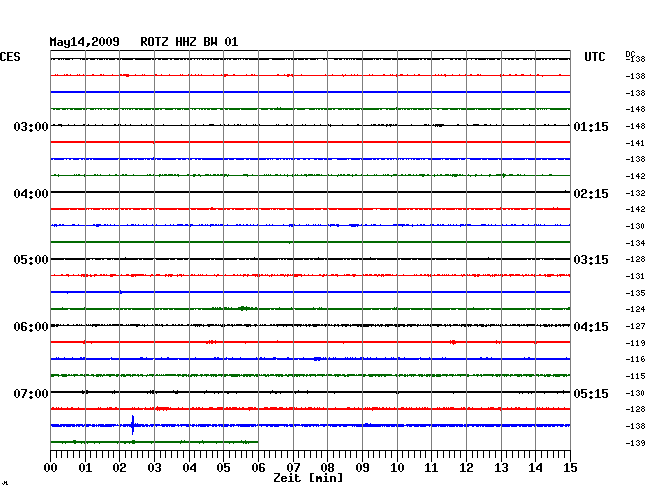Click the 06:00 local time label
The image size is (650, 494).
[x=31, y=327]
